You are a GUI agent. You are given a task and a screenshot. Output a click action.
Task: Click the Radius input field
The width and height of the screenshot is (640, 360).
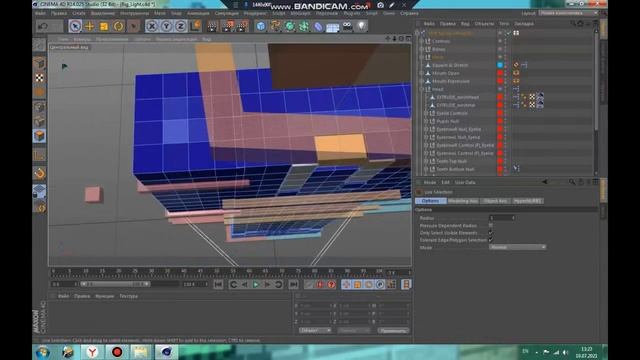502,218
